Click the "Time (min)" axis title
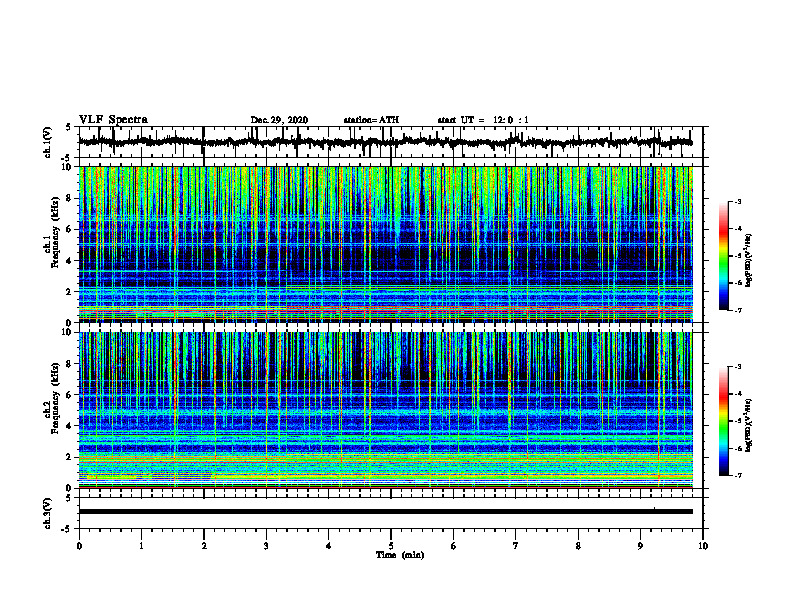792x612 pixels. (x=400, y=555)
